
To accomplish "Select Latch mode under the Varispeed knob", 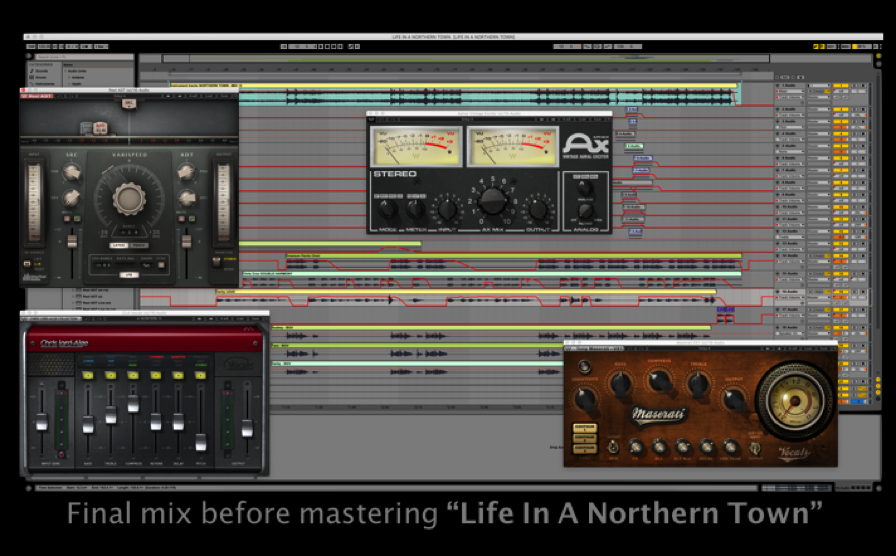I will 118,245.
